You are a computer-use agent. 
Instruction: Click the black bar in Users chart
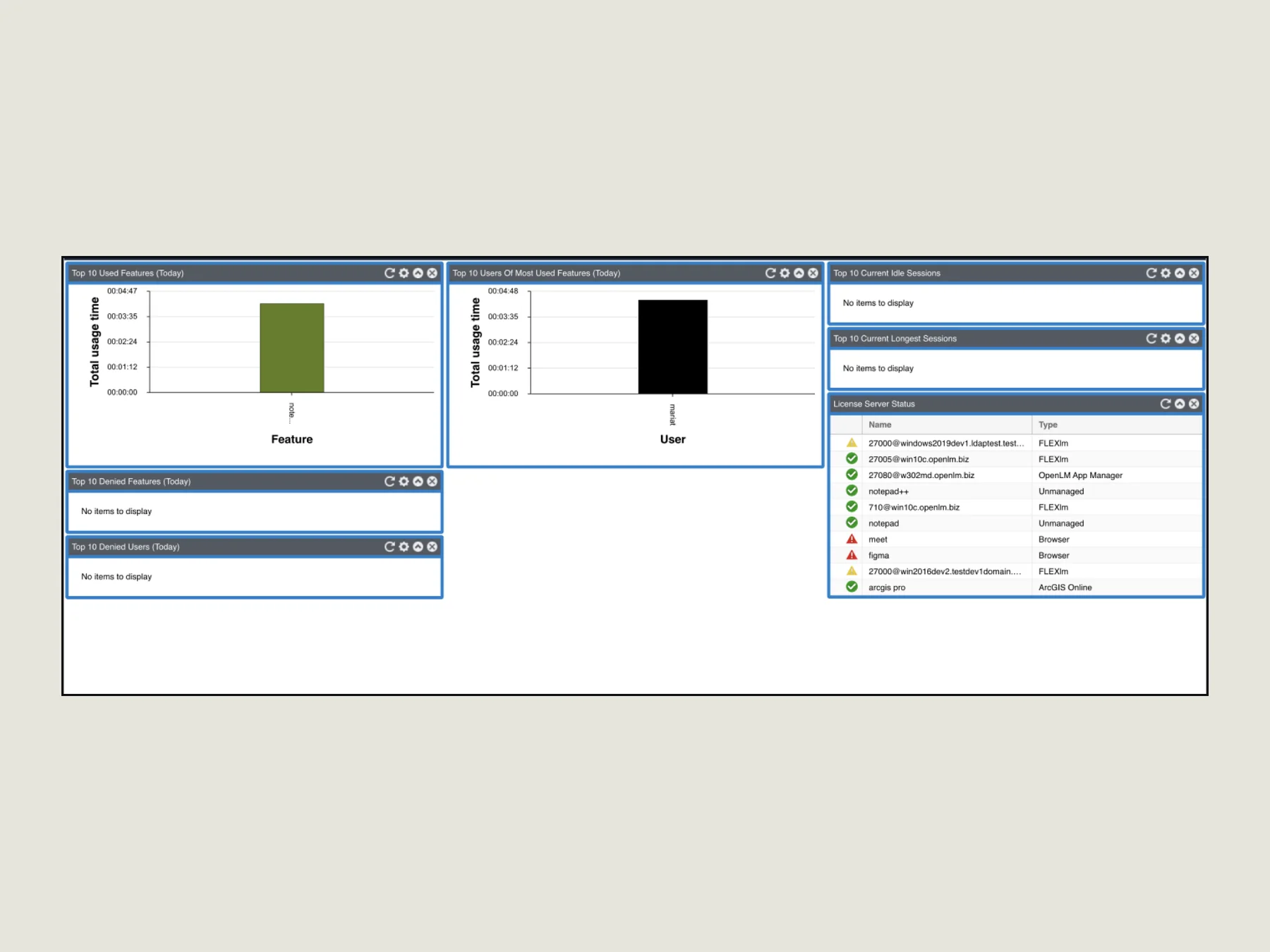click(672, 347)
